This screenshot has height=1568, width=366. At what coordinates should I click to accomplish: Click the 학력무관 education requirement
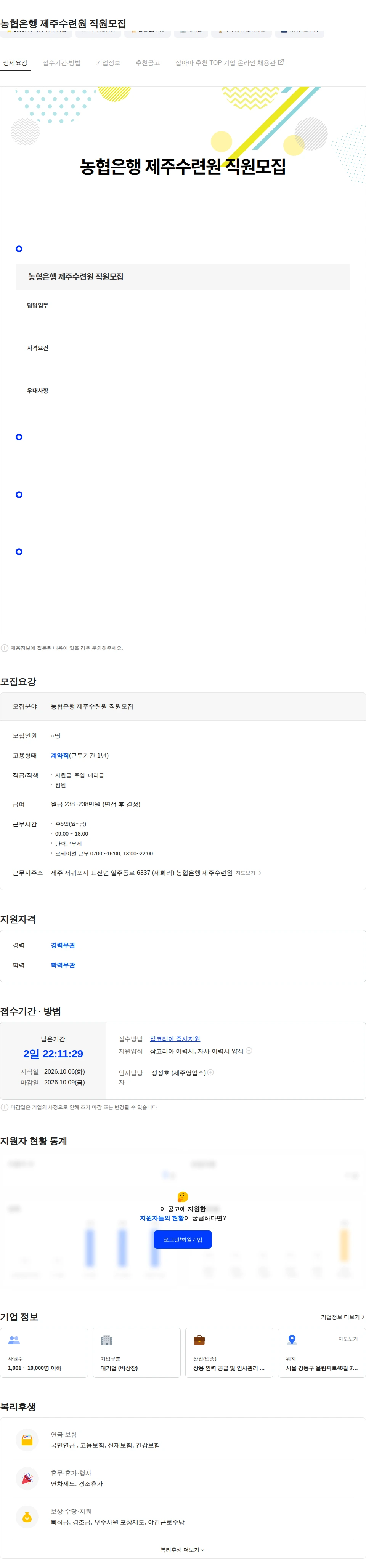[x=63, y=965]
